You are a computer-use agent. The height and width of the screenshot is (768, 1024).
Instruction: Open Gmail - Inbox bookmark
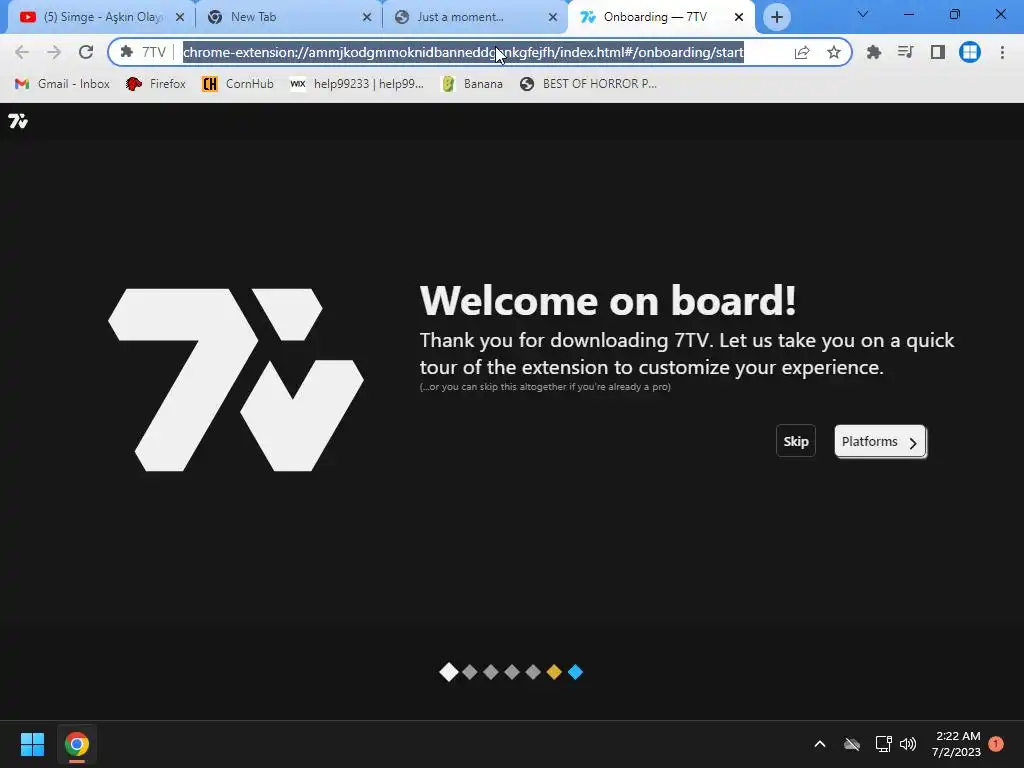[62, 84]
